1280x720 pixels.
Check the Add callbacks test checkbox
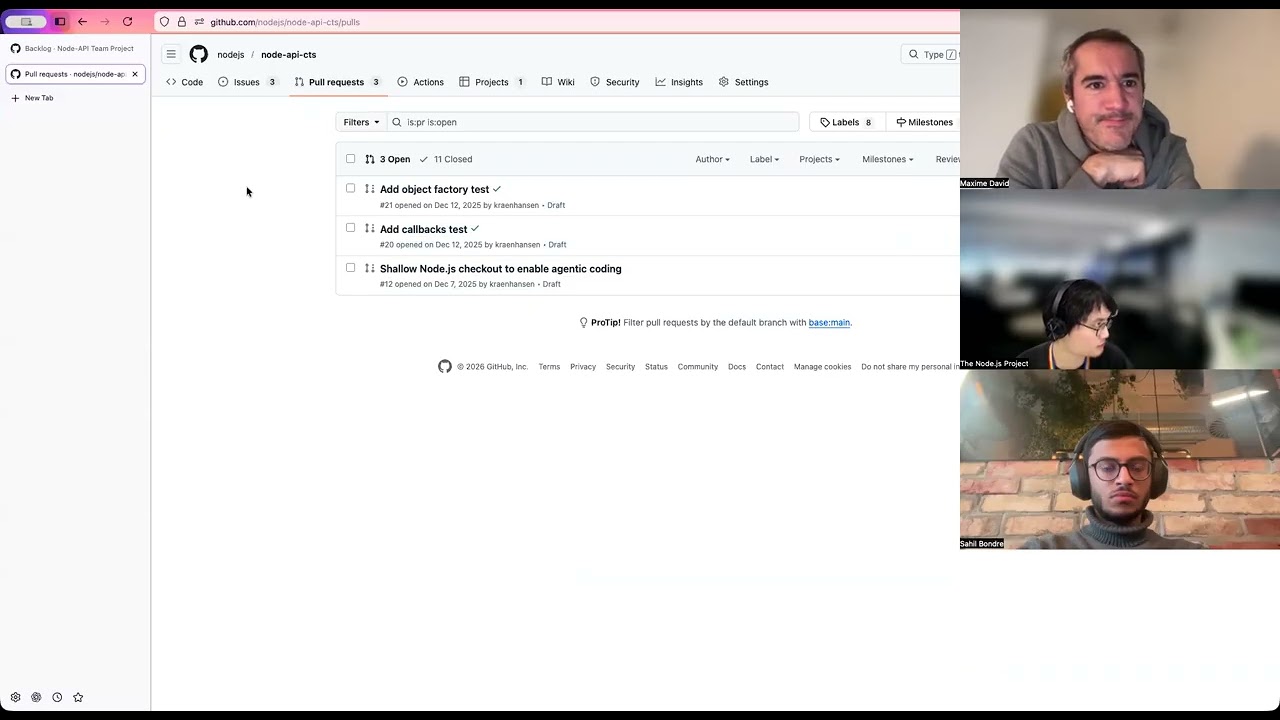tap(350, 228)
